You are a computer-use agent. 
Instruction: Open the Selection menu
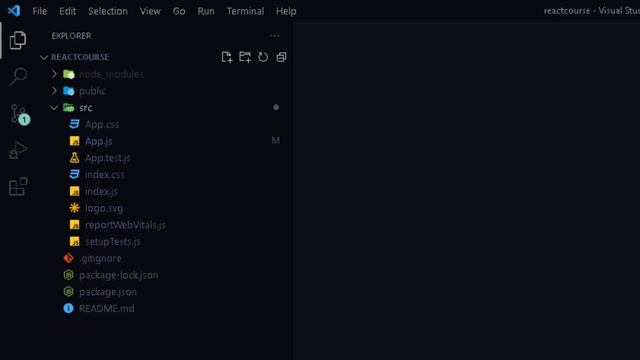[108, 11]
